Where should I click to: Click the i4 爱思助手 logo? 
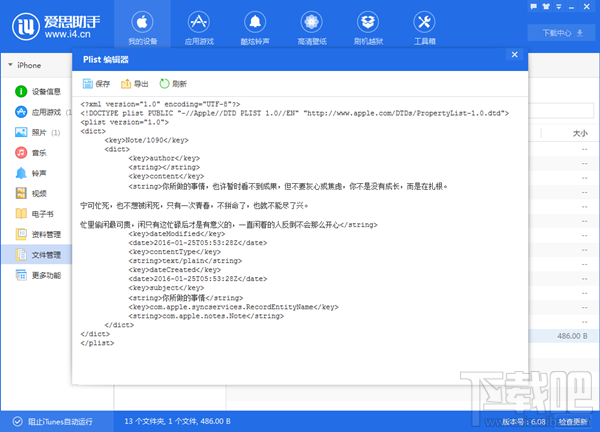(56, 27)
